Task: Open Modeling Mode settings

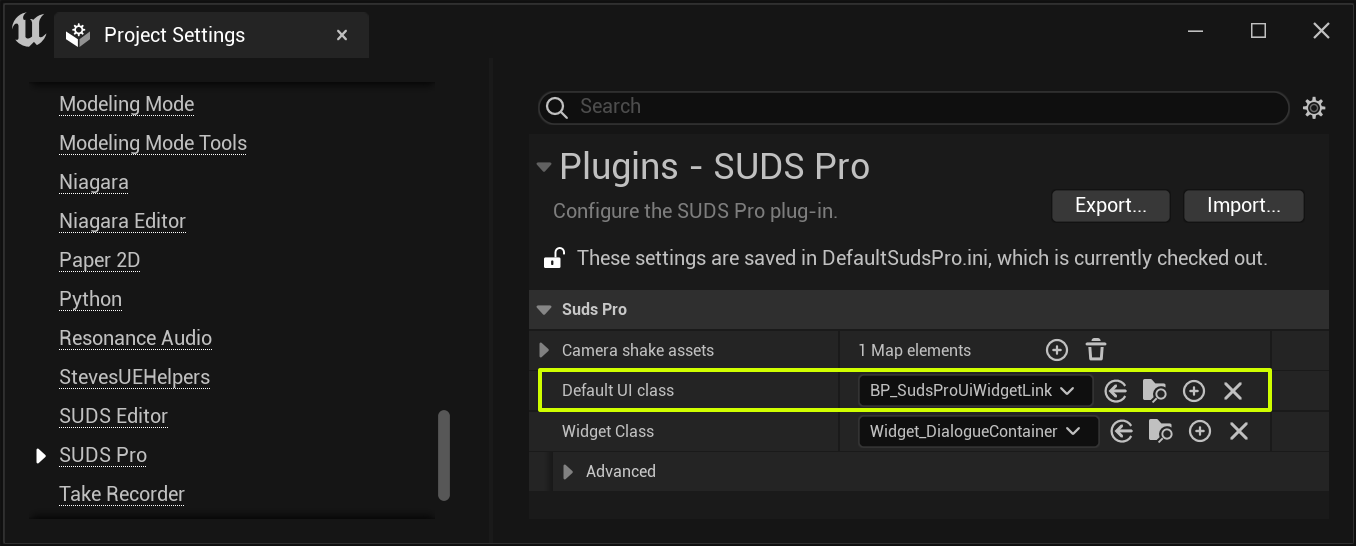Action: click(x=126, y=104)
